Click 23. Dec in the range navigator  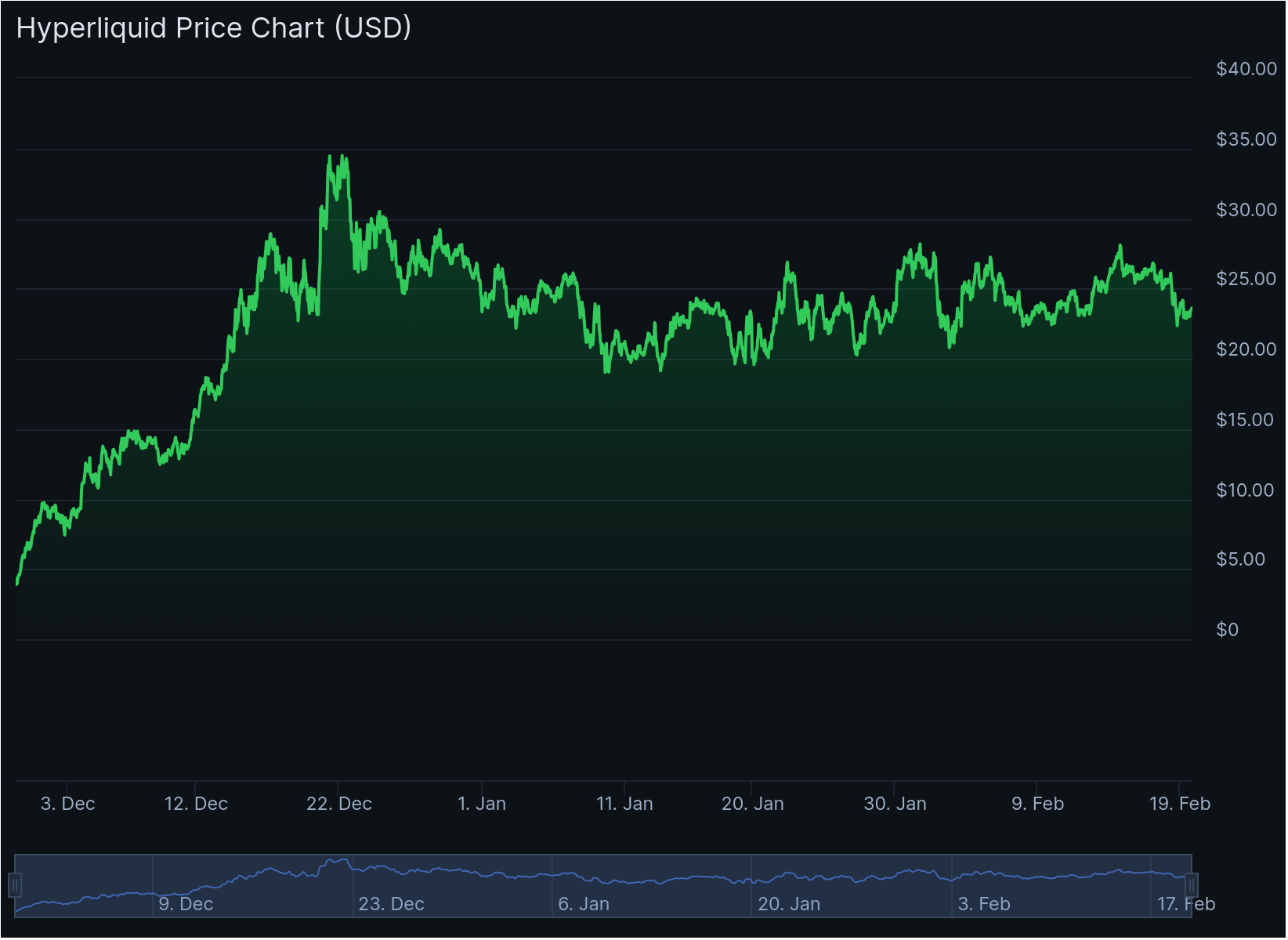[x=391, y=904]
